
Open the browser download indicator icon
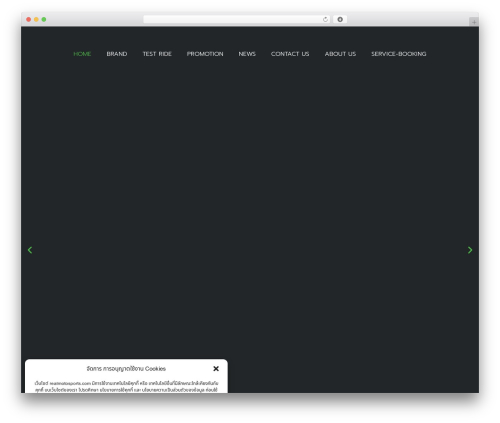340,19
